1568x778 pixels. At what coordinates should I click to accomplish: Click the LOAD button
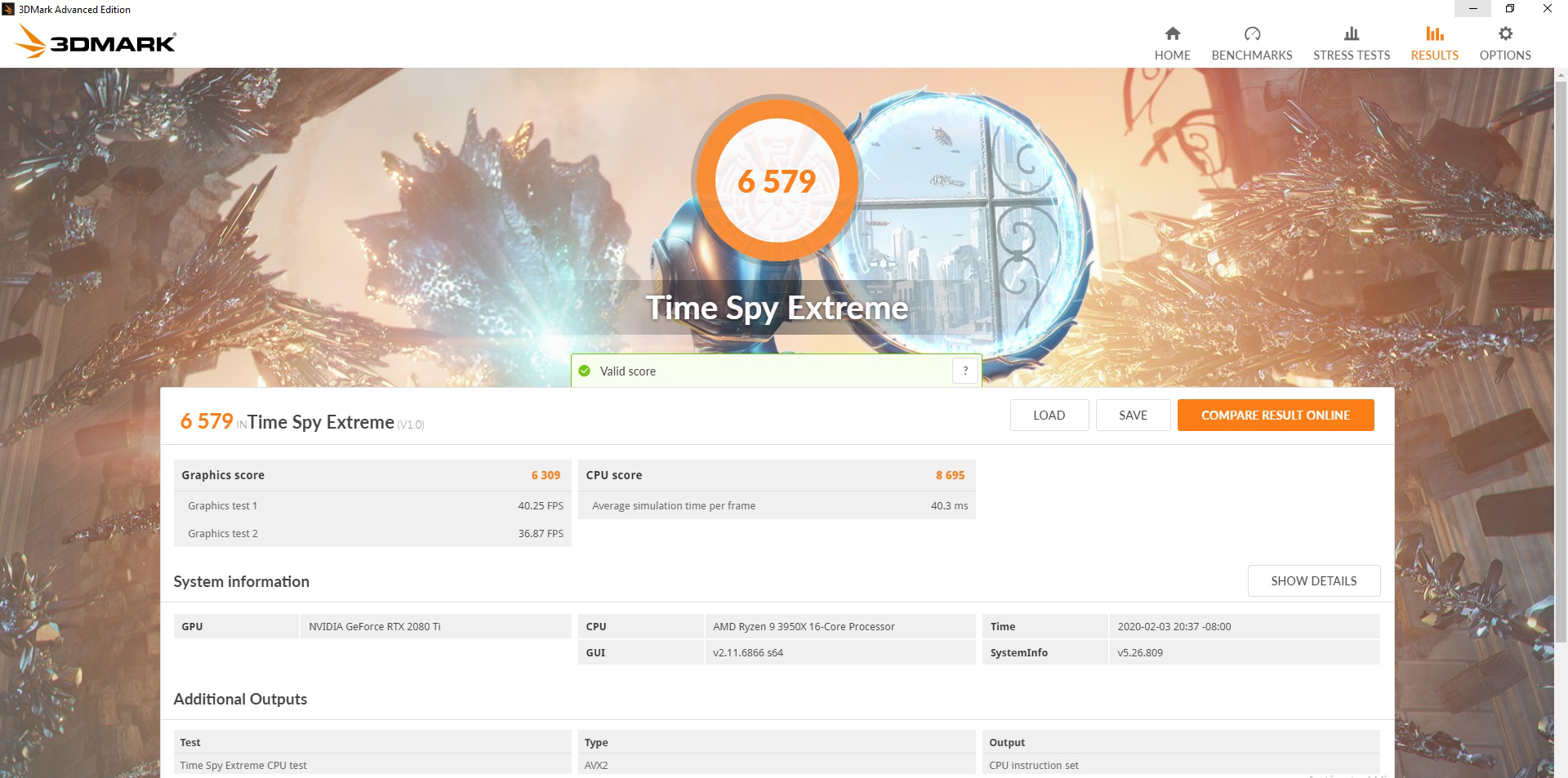[x=1049, y=415]
